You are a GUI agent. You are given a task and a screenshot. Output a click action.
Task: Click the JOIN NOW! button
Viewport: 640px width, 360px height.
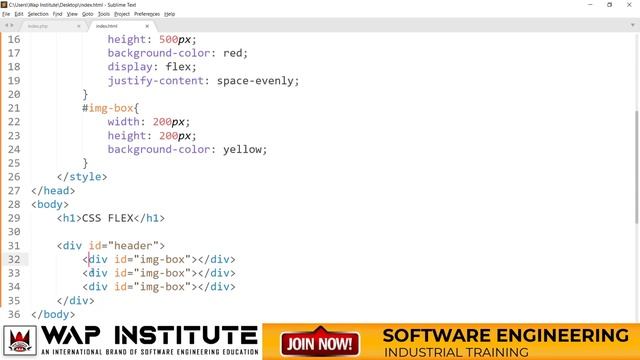point(320,343)
